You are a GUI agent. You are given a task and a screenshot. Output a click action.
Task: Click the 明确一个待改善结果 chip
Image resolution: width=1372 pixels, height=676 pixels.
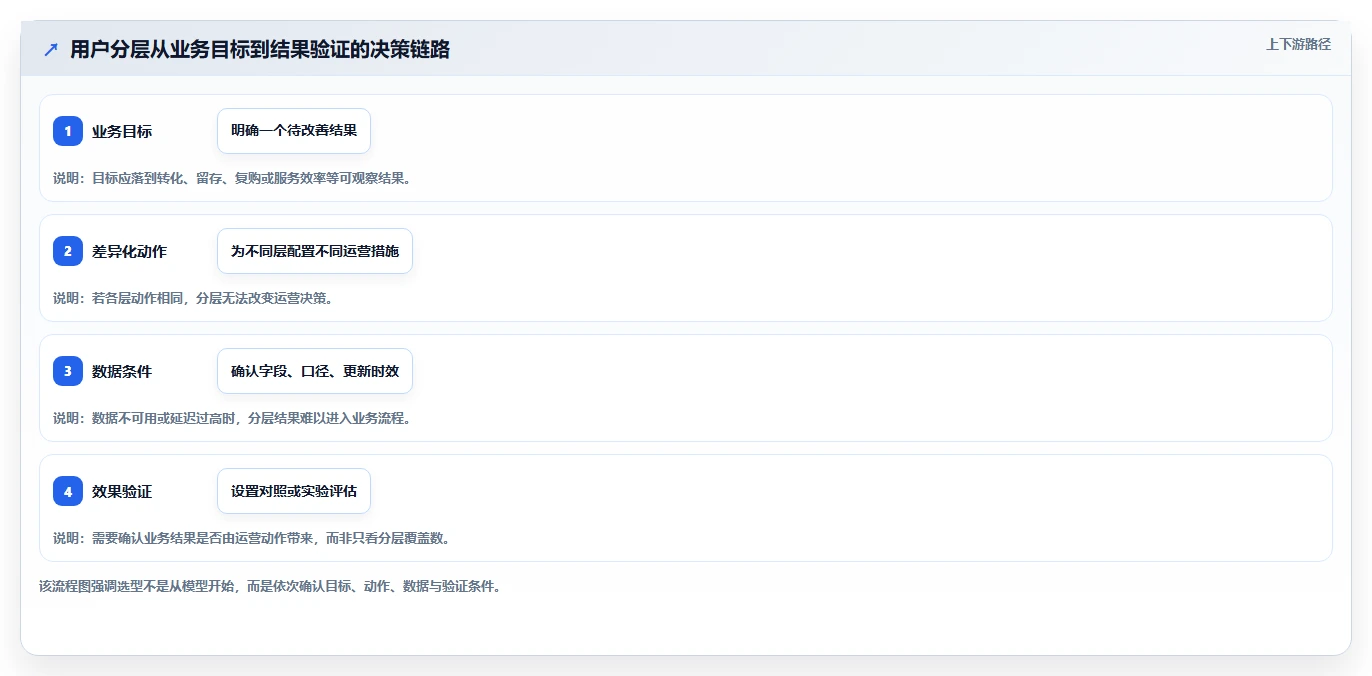point(294,131)
